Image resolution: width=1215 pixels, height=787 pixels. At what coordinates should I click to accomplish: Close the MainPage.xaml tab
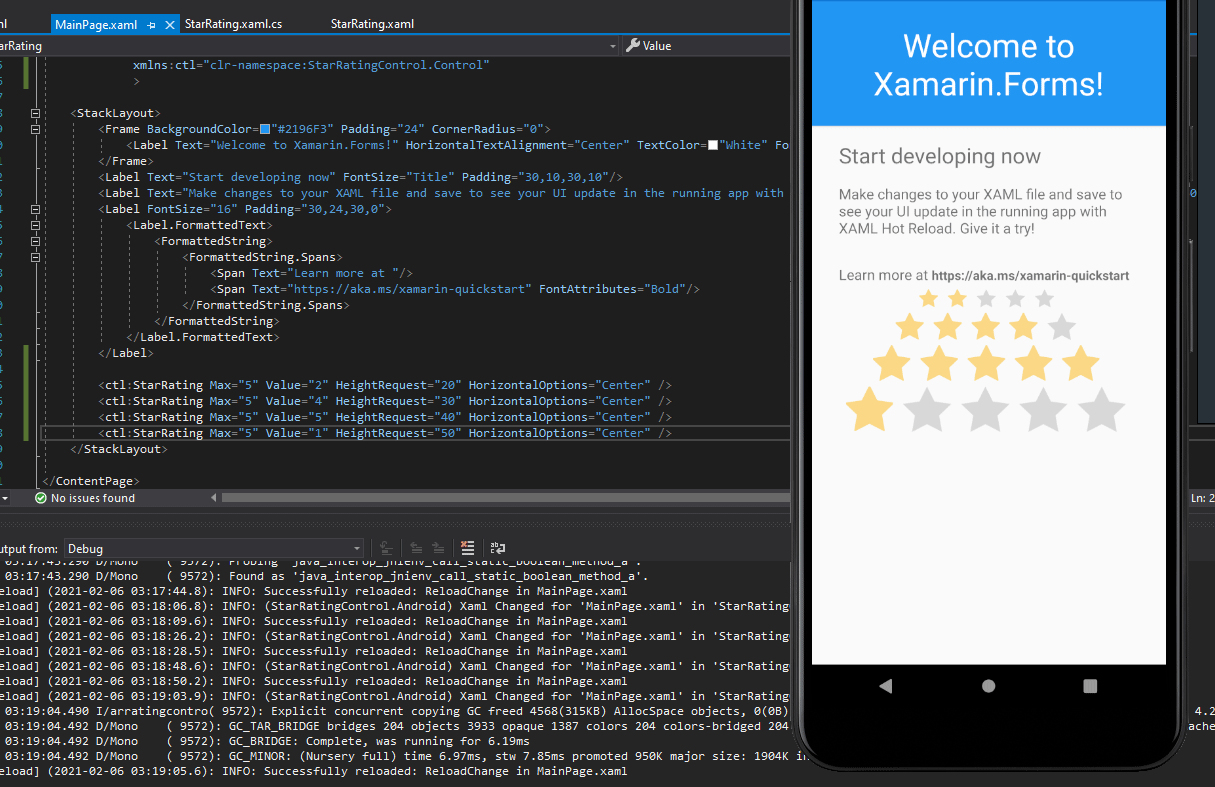click(x=169, y=24)
